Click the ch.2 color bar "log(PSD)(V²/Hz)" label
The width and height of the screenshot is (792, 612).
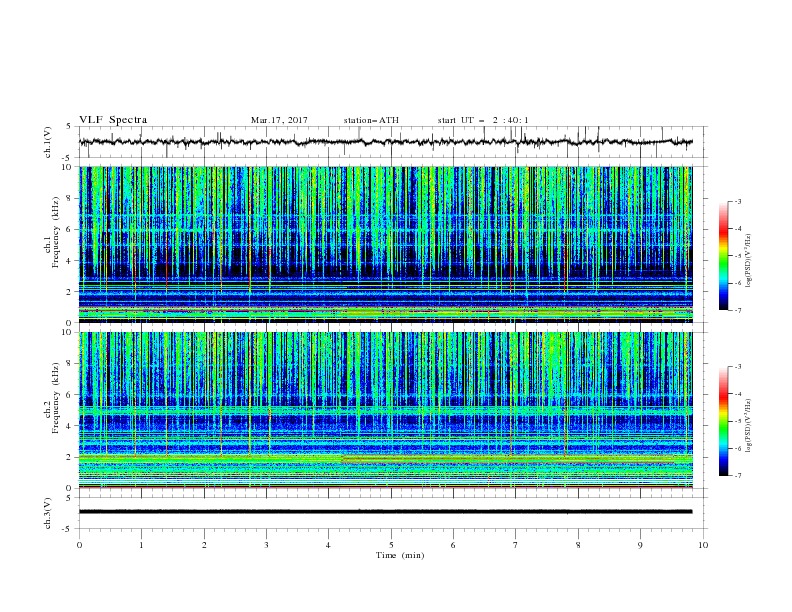coord(748,425)
